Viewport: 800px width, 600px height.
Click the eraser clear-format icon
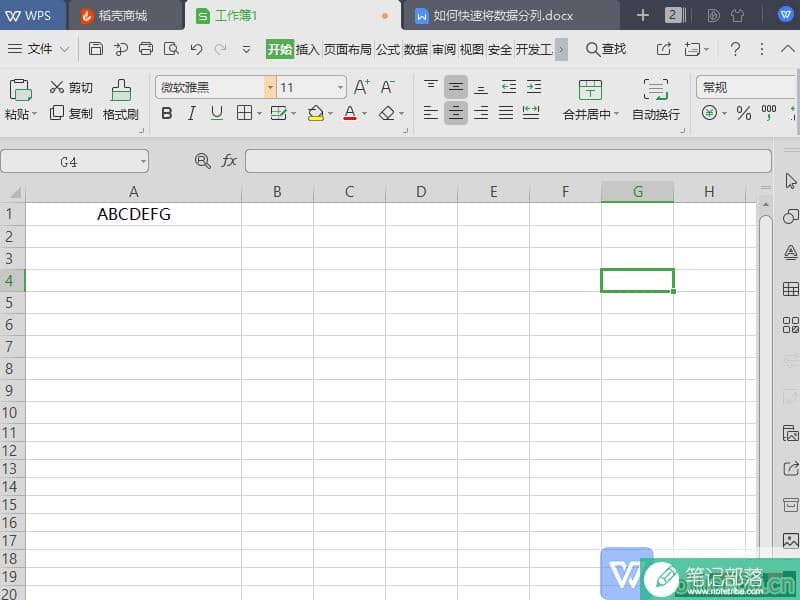pyautogui.click(x=387, y=113)
